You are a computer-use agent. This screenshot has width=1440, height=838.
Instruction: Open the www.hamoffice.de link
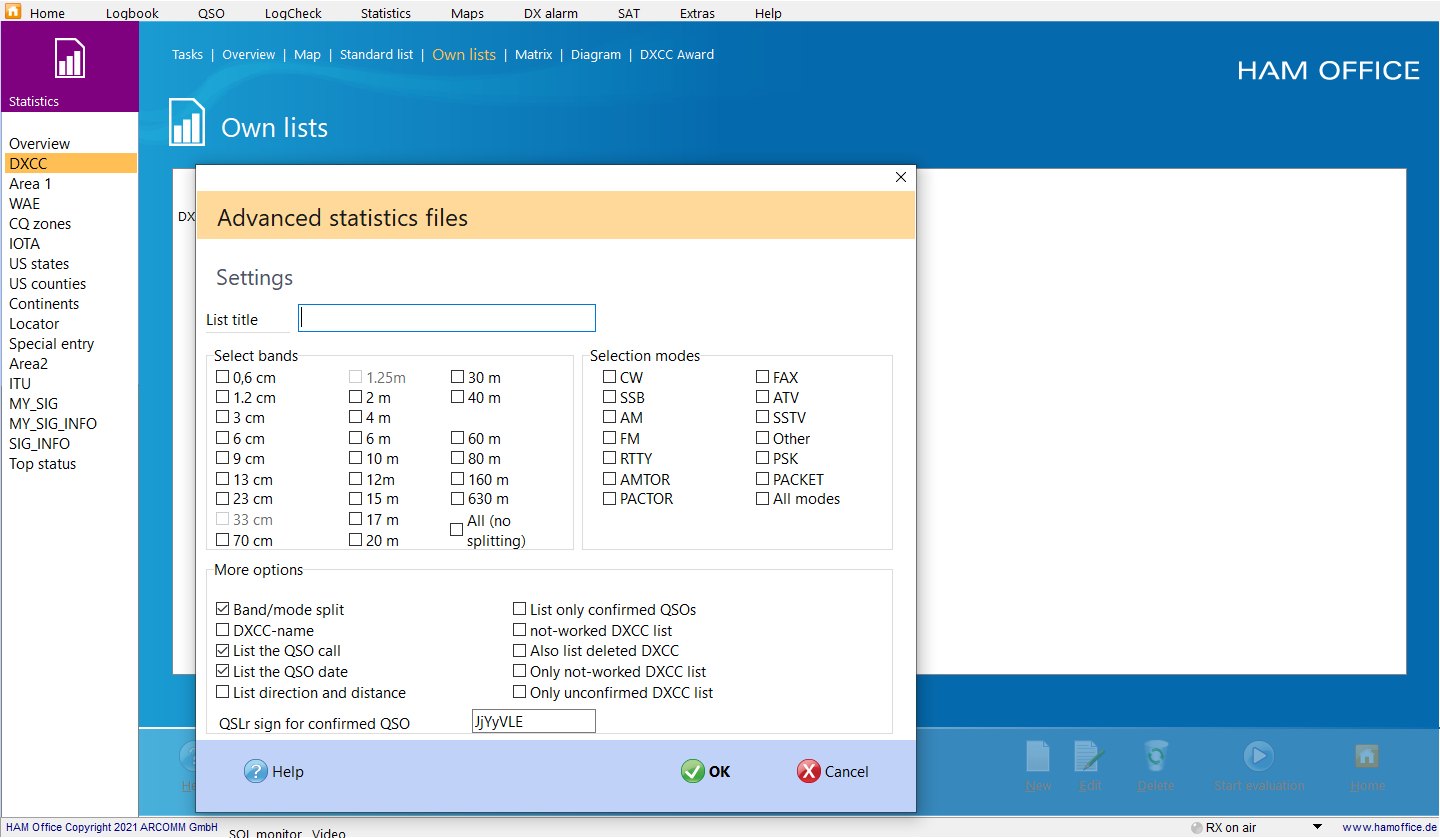pos(1389,828)
